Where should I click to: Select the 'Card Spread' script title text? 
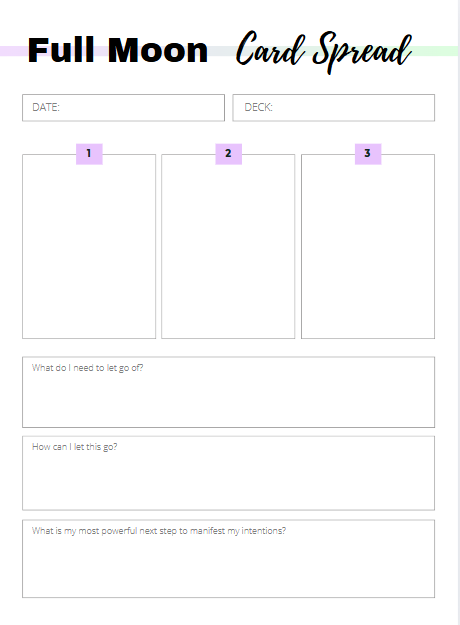coord(324,52)
